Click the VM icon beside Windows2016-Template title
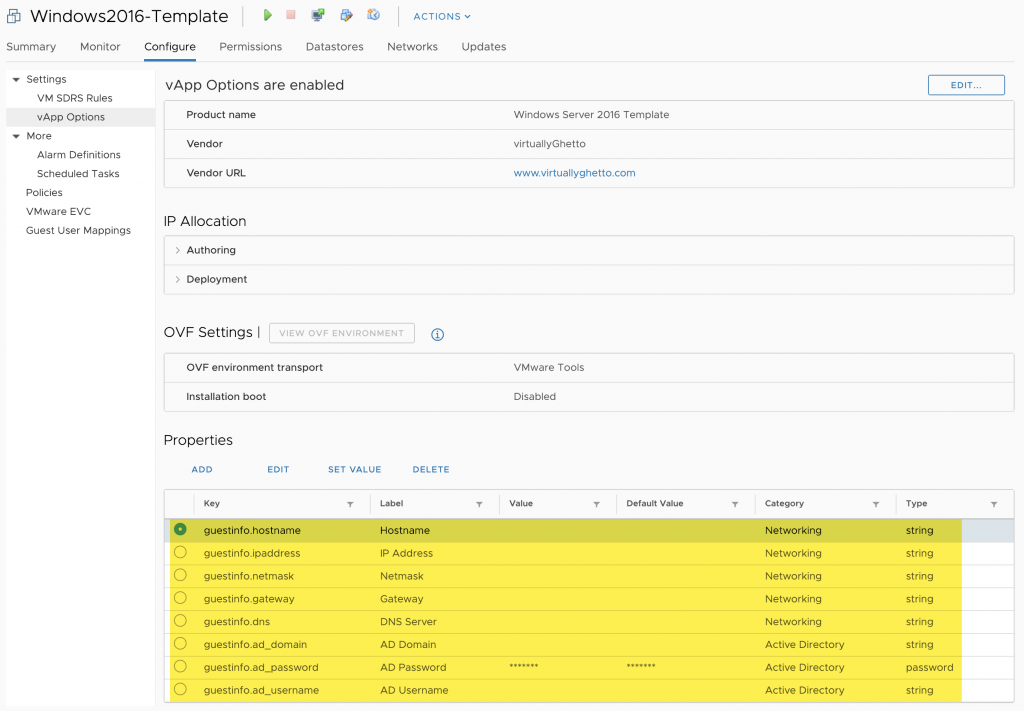 pyautogui.click(x=13, y=16)
